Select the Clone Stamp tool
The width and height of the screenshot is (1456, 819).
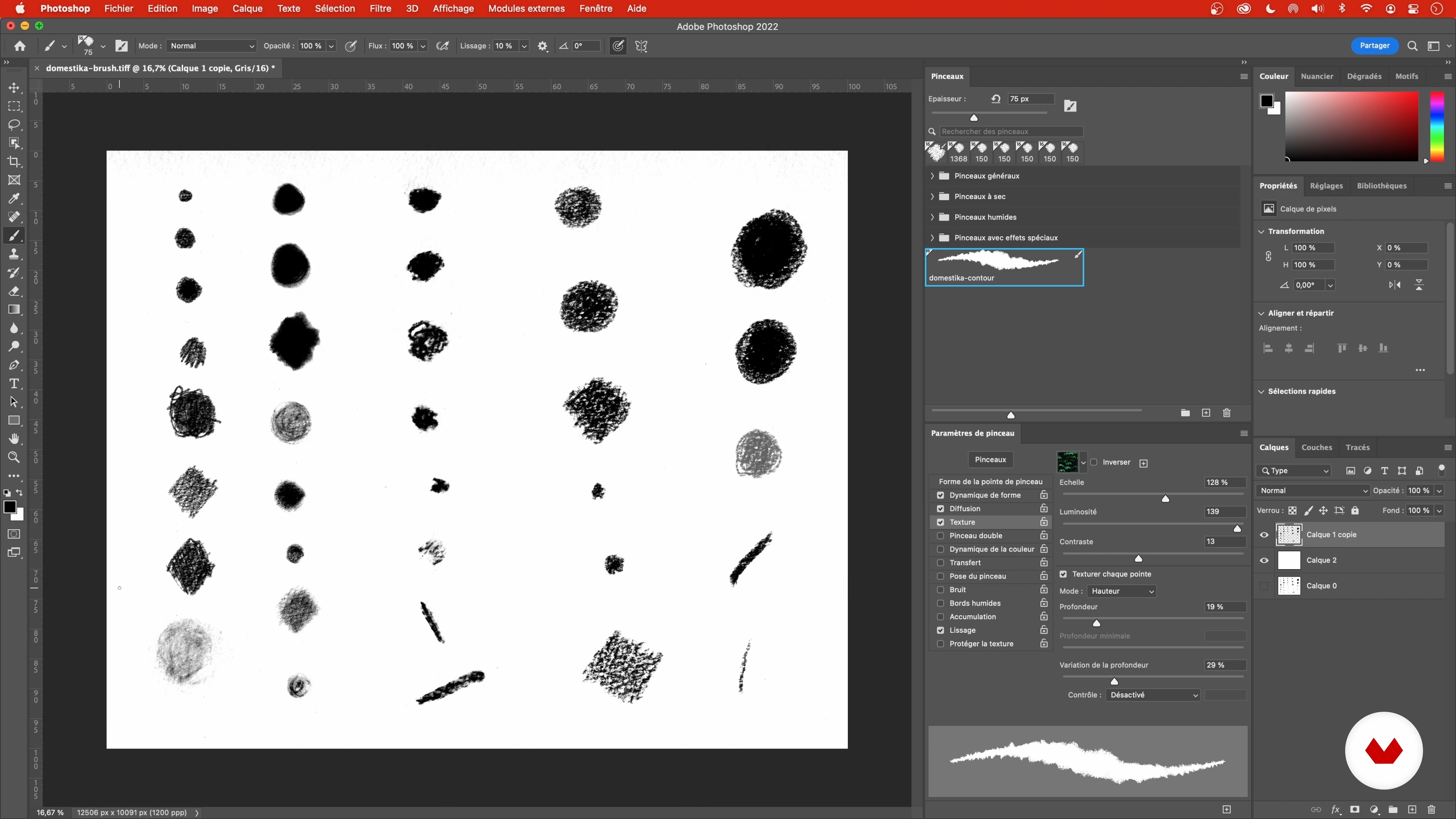14,254
